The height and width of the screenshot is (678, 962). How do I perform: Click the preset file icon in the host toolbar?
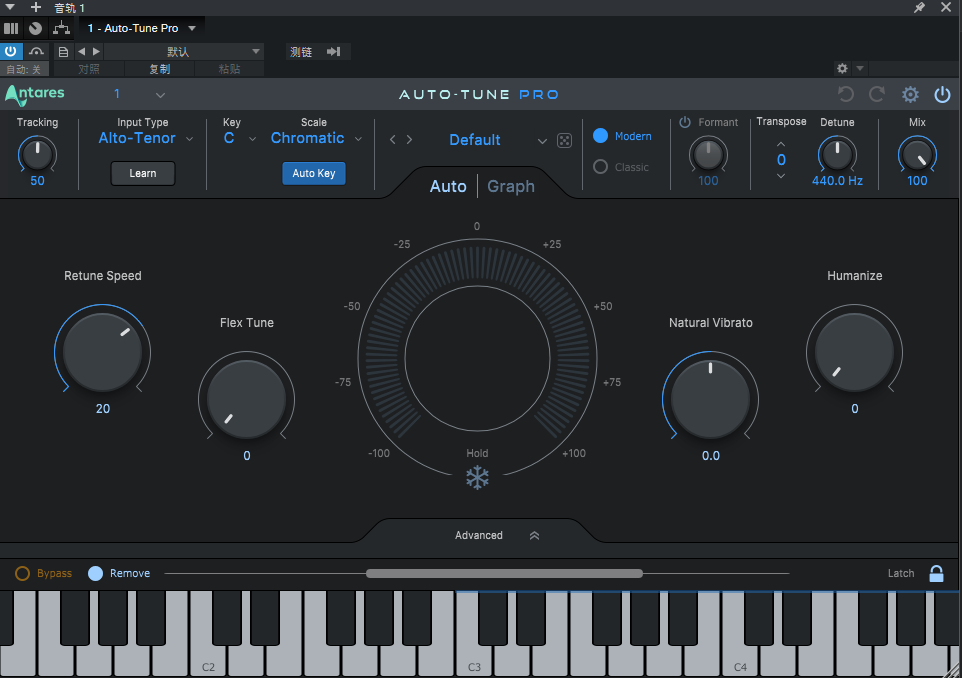(x=63, y=51)
